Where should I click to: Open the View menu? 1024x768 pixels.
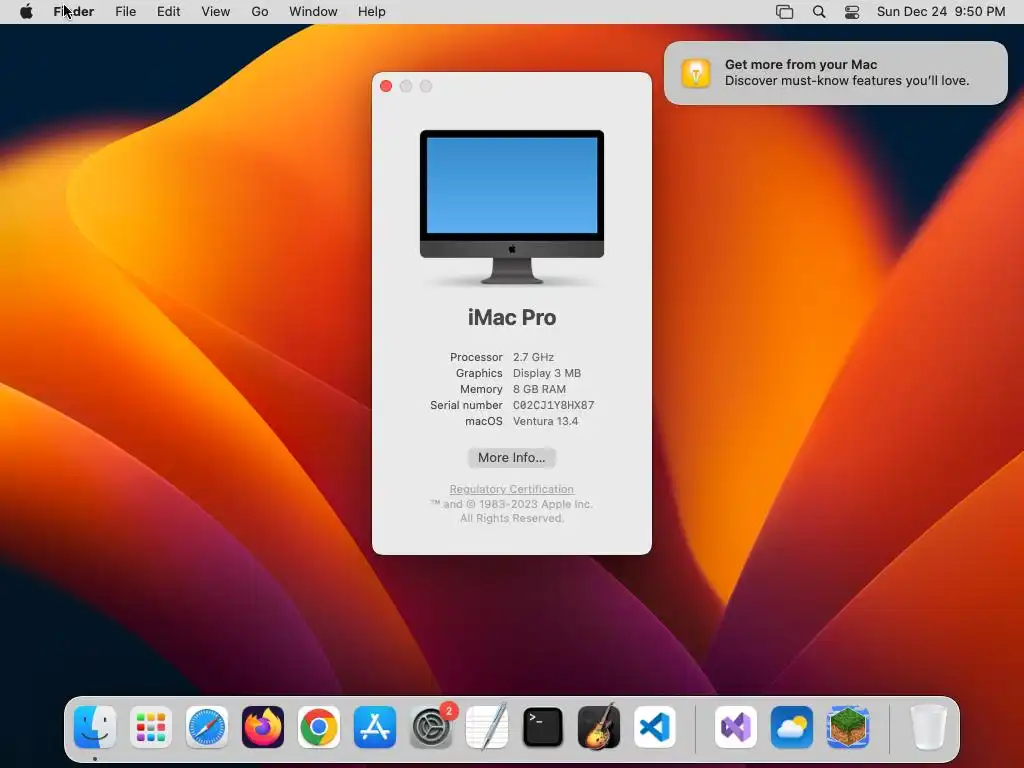(216, 12)
